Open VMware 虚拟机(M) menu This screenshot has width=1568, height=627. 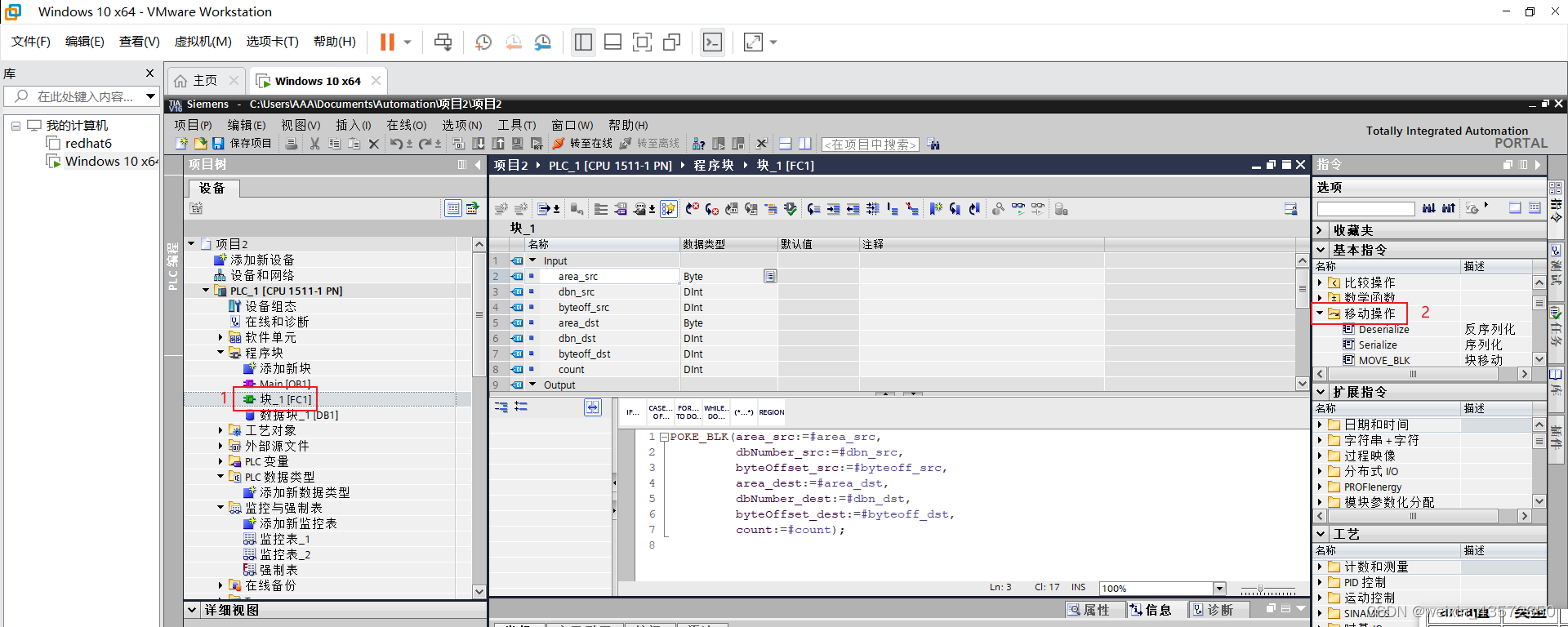coord(203,41)
